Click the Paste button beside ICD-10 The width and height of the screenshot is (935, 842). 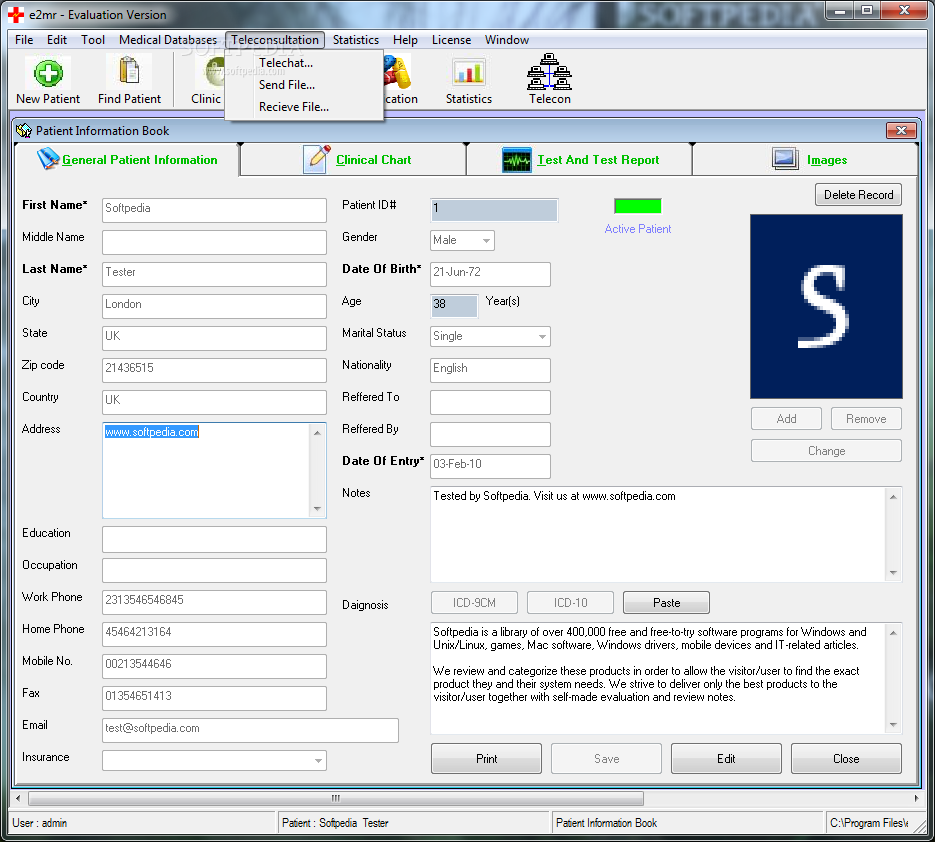(x=666, y=603)
